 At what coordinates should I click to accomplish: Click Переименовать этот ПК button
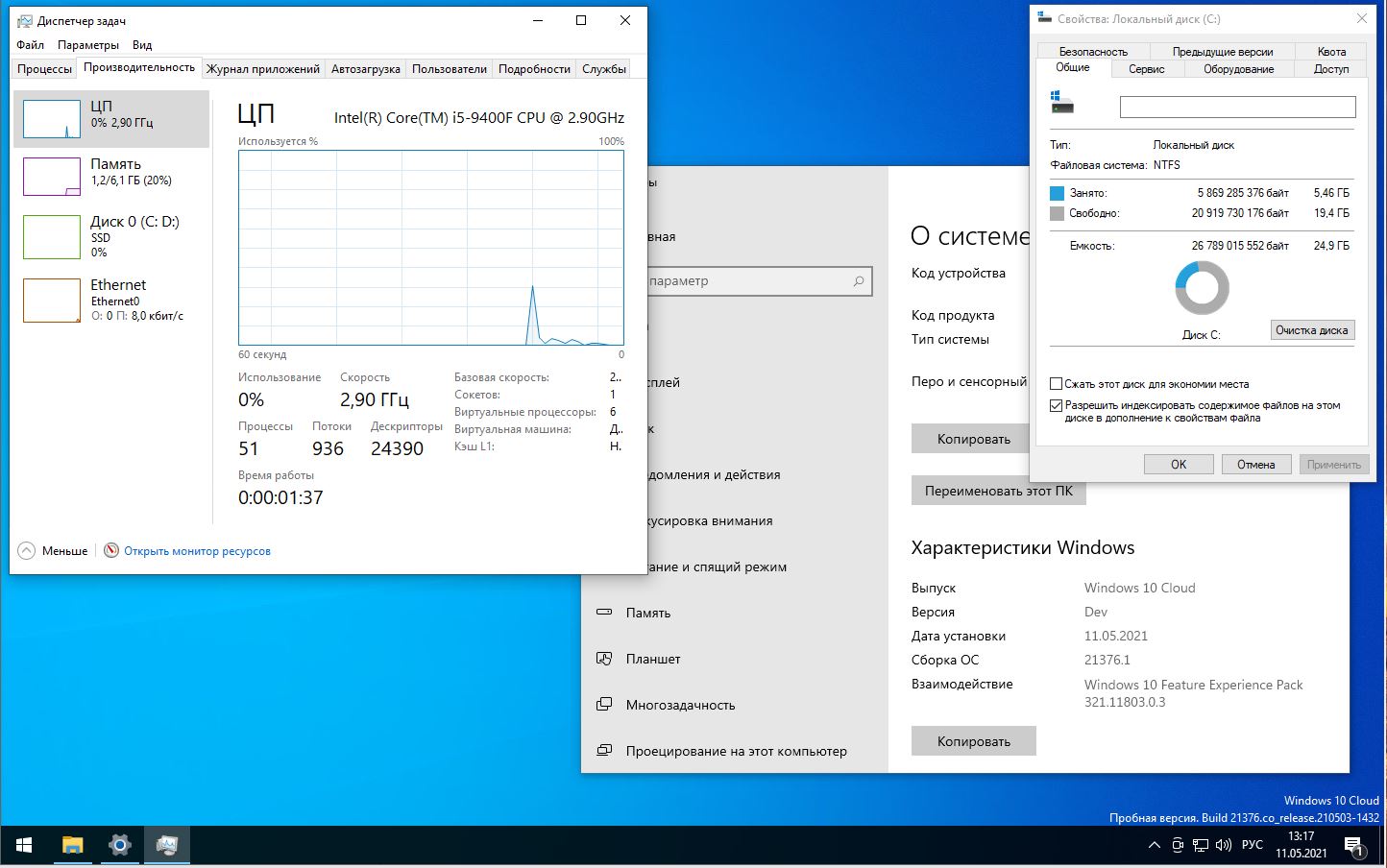pos(998,491)
